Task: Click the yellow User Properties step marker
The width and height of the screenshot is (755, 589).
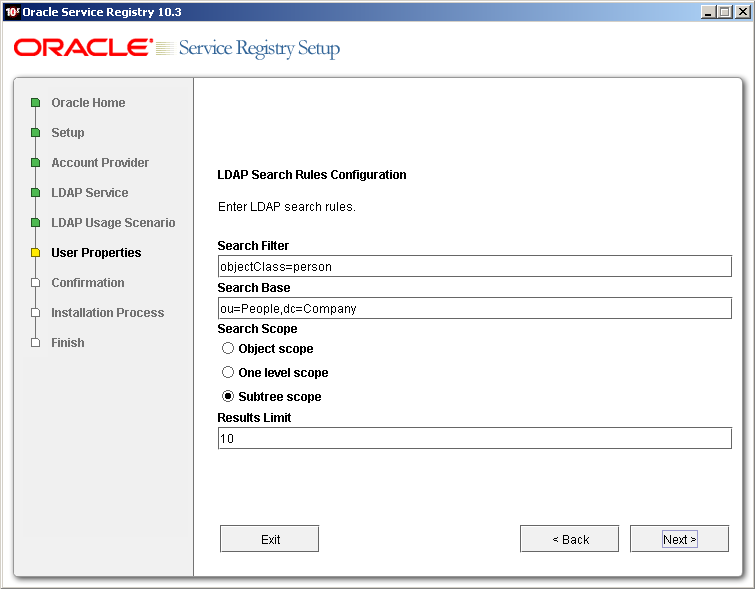Action: (x=35, y=253)
